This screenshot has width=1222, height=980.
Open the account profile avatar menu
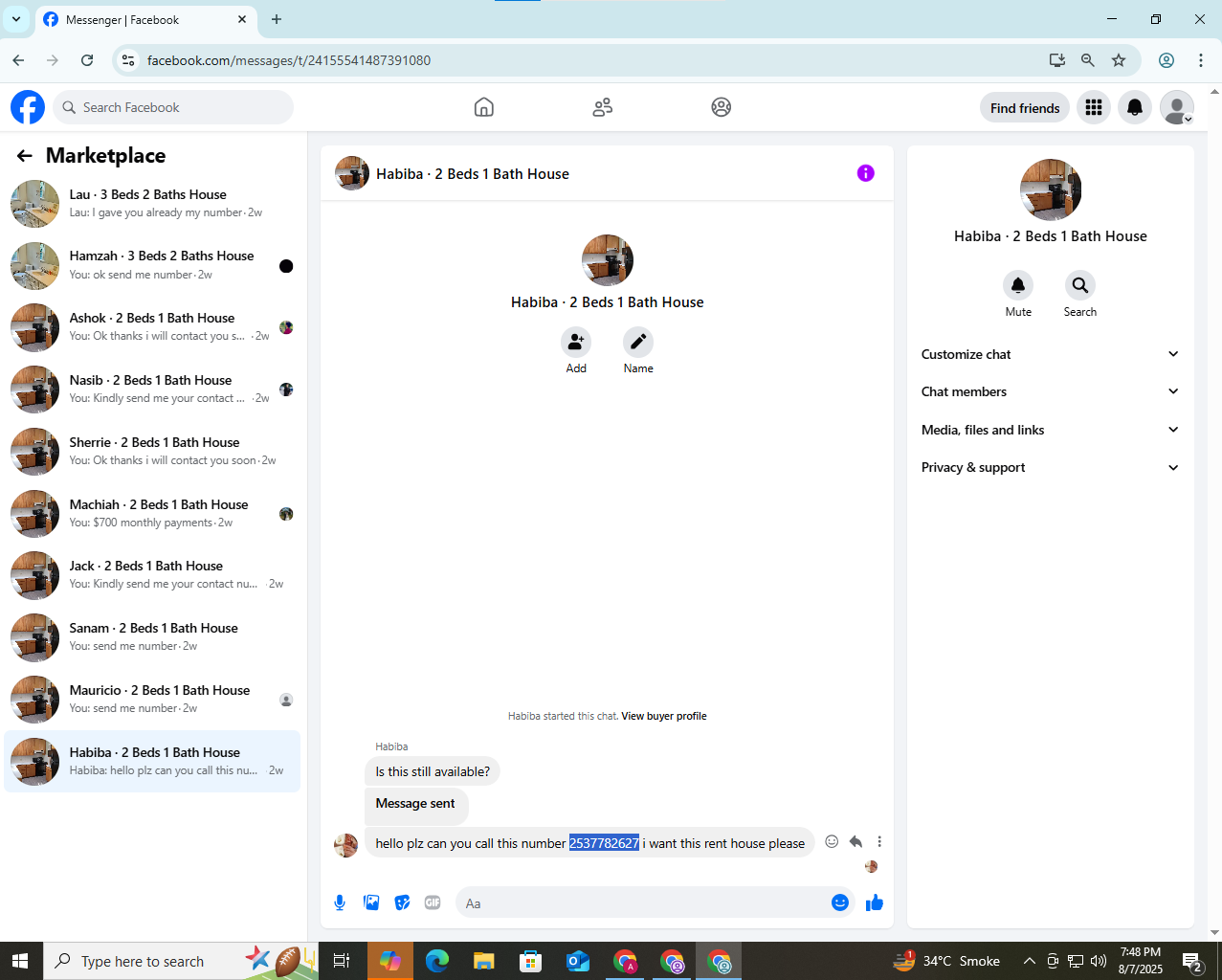(x=1177, y=107)
